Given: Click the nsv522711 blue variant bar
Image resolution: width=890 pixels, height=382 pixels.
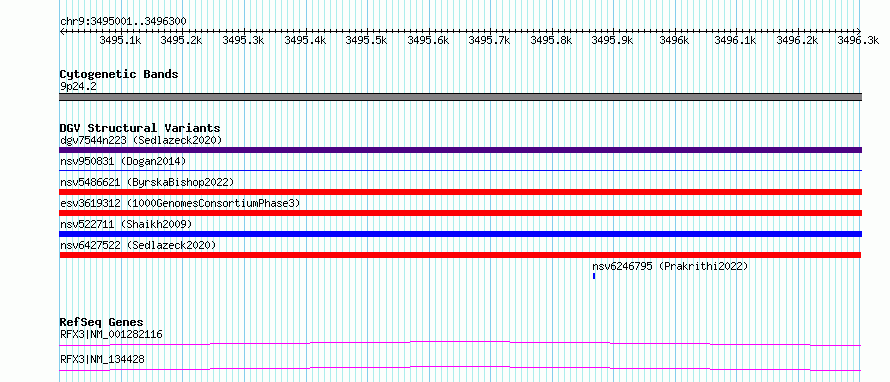Looking at the screenshot, I should click(460, 234).
